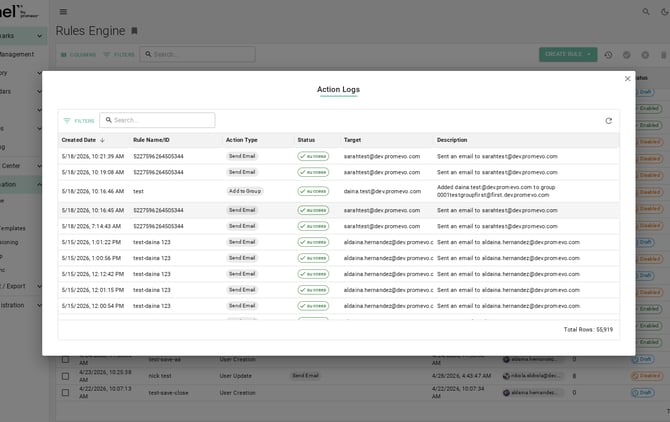Select the 5/18/2026, 10:19:08 AM log row
670x422 pixels.
pyautogui.click(x=338, y=172)
